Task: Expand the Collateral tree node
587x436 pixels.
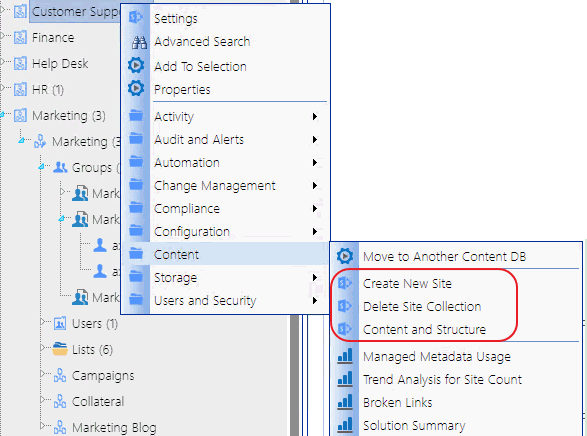Action: pos(42,400)
